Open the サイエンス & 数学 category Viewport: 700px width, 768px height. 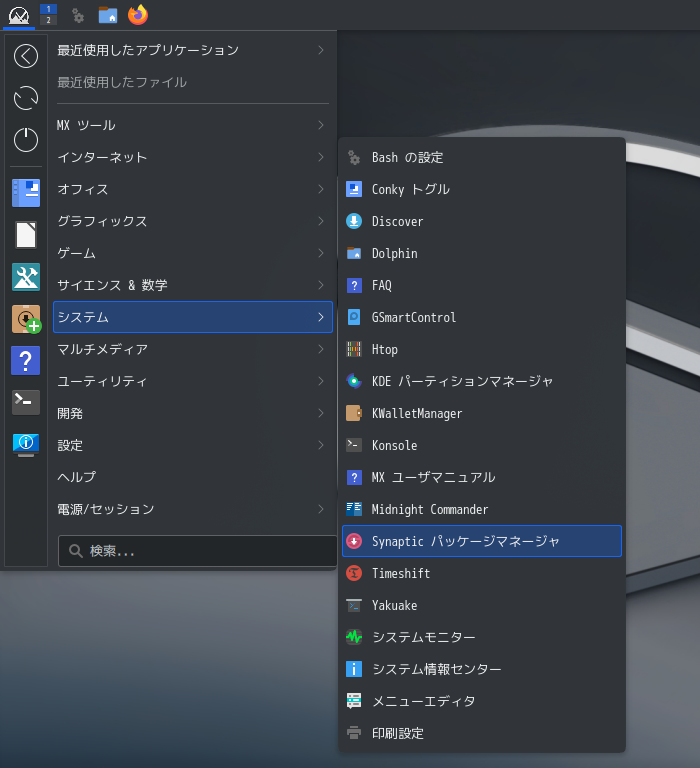click(x=193, y=285)
